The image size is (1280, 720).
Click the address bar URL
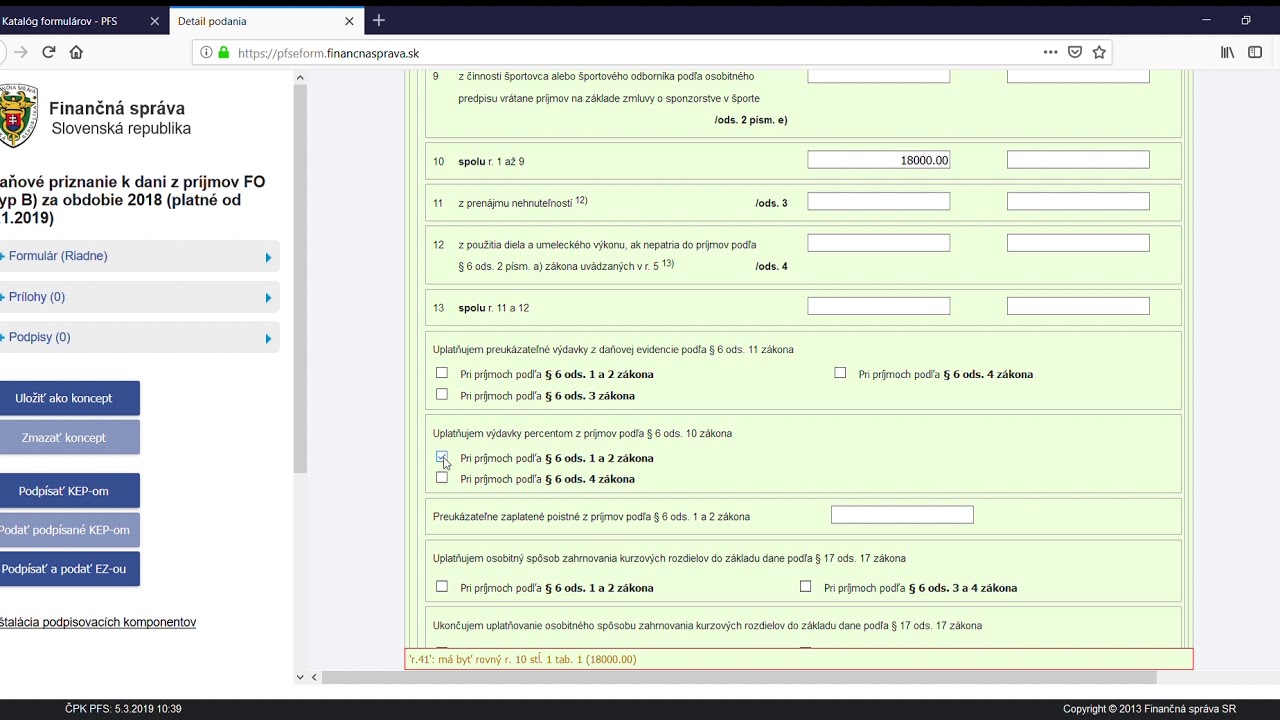(329, 53)
